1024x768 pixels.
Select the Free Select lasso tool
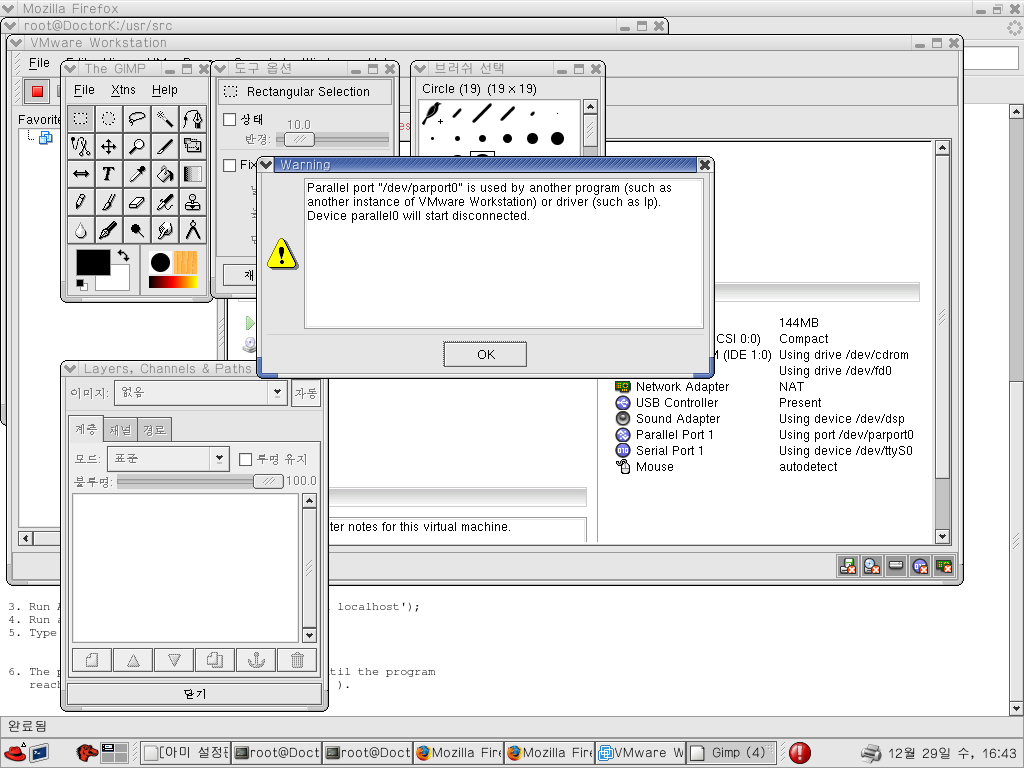click(136, 119)
